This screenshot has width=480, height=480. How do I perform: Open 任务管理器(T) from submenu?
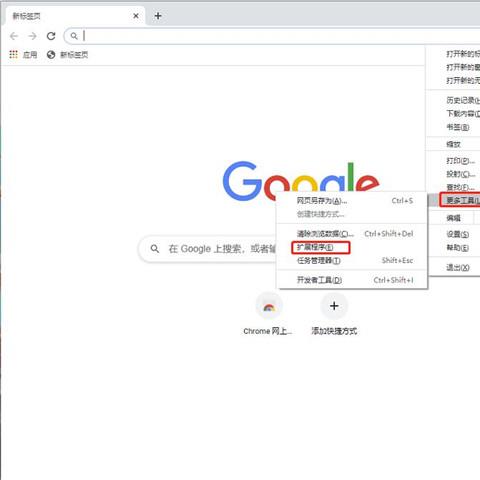click(353, 260)
